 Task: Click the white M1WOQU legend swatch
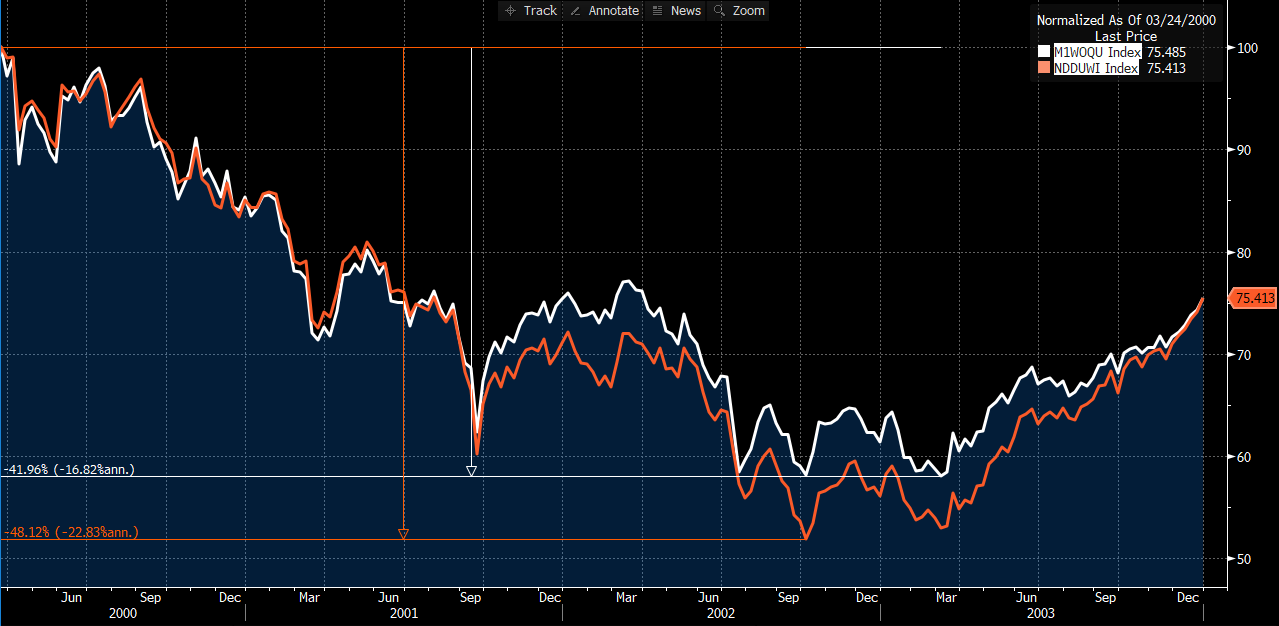point(1045,52)
